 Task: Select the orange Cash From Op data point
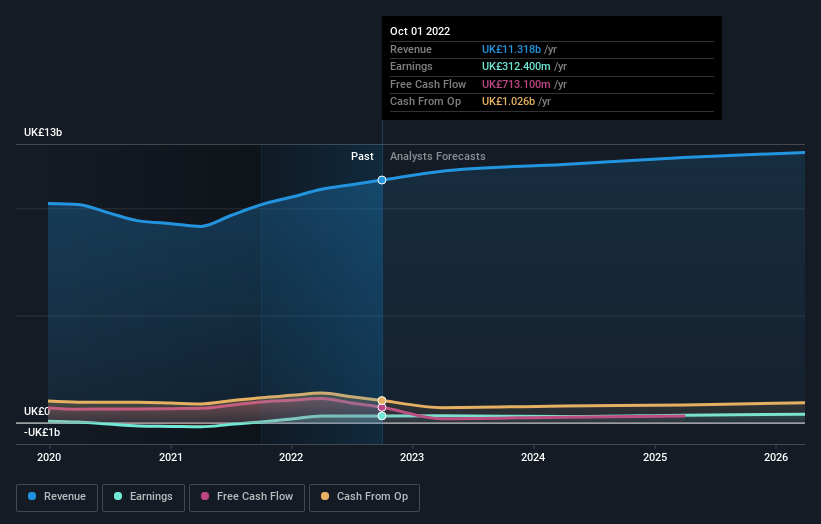pos(382,400)
